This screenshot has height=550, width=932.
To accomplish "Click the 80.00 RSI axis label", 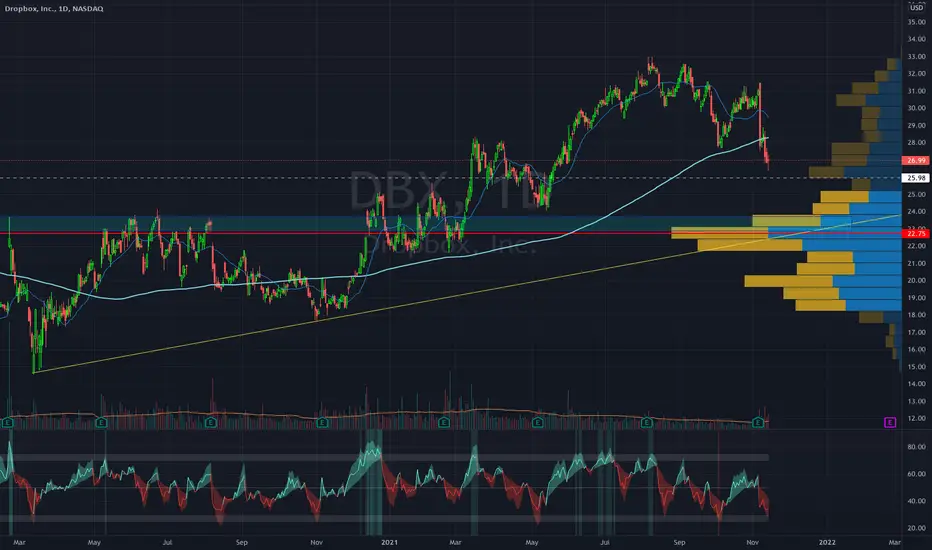I will (917, 447).
